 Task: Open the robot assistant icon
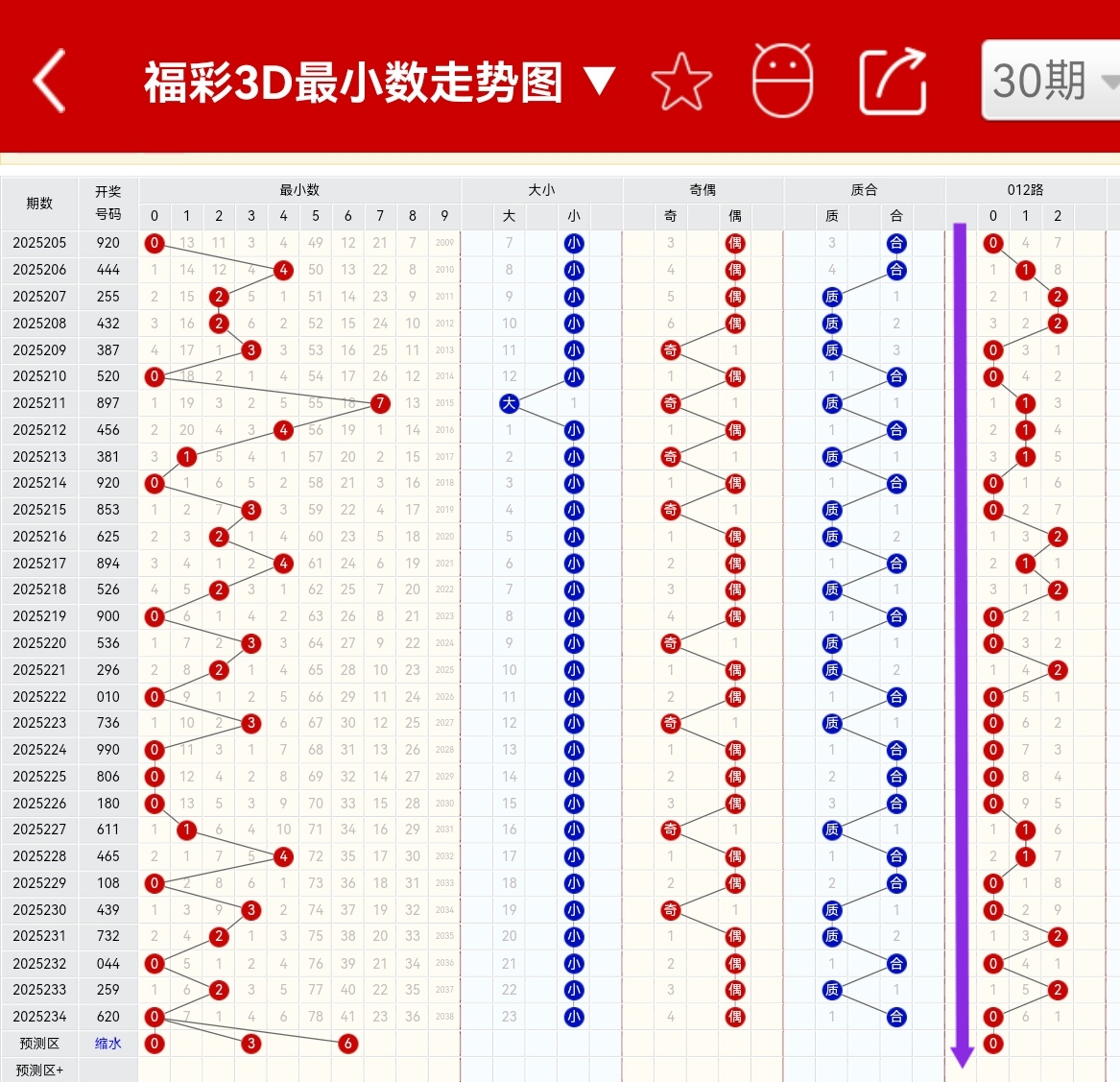[783, 80]
